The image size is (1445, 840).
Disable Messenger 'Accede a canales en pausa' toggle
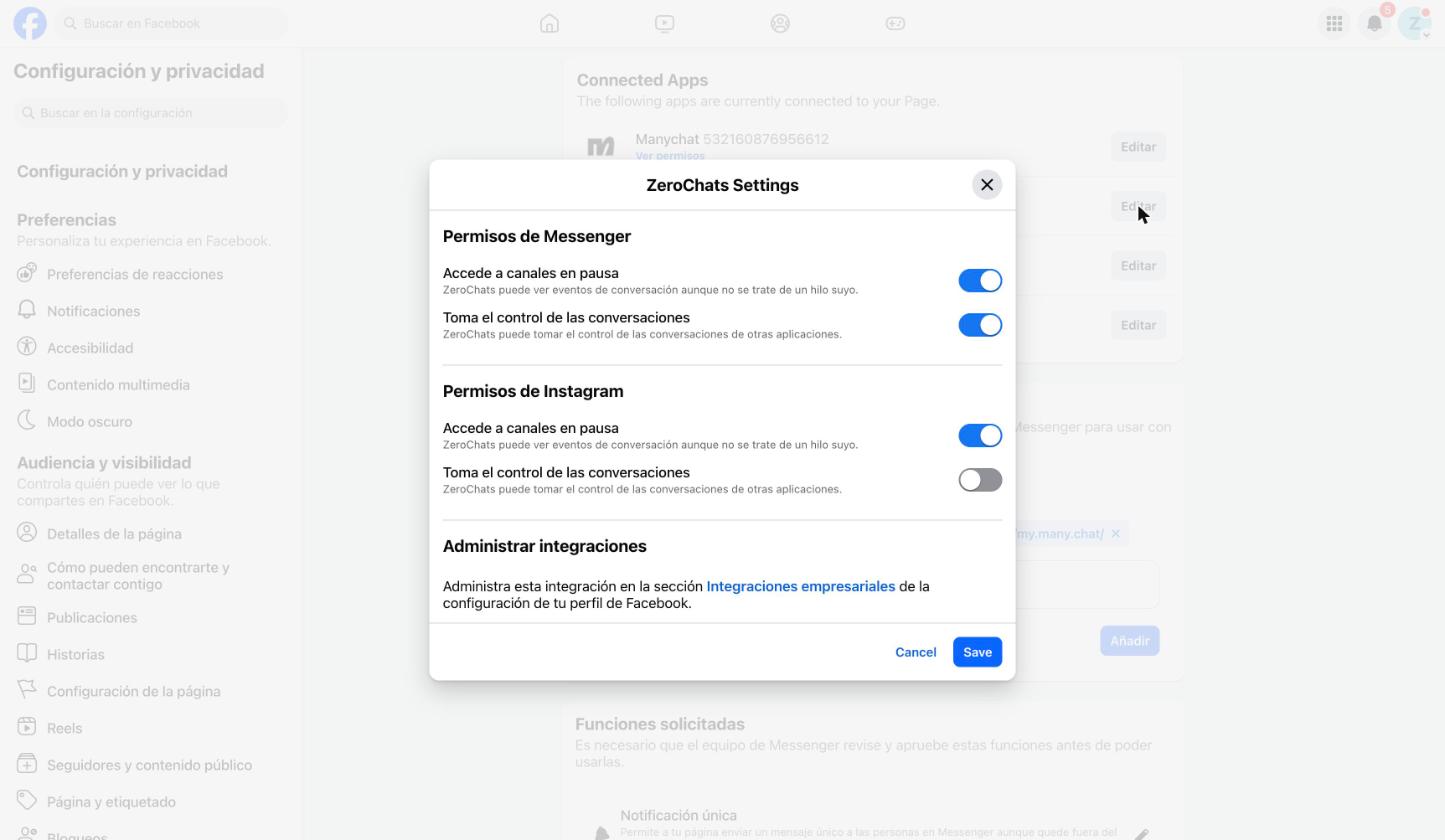point(980,281)
